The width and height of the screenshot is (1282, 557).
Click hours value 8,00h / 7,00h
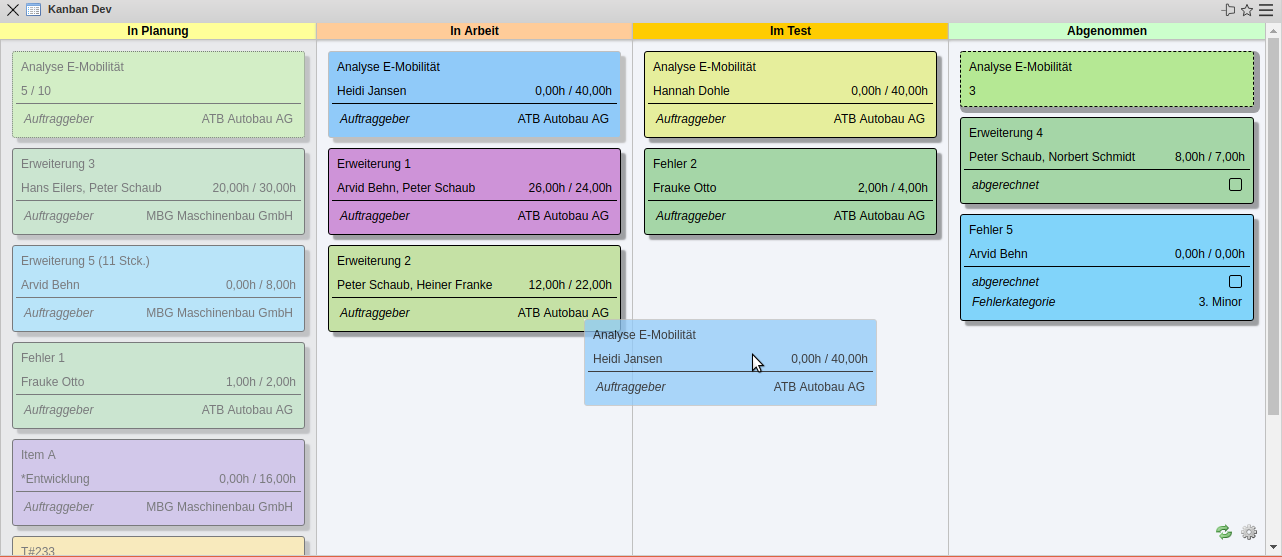click(x=1210, y=157)
